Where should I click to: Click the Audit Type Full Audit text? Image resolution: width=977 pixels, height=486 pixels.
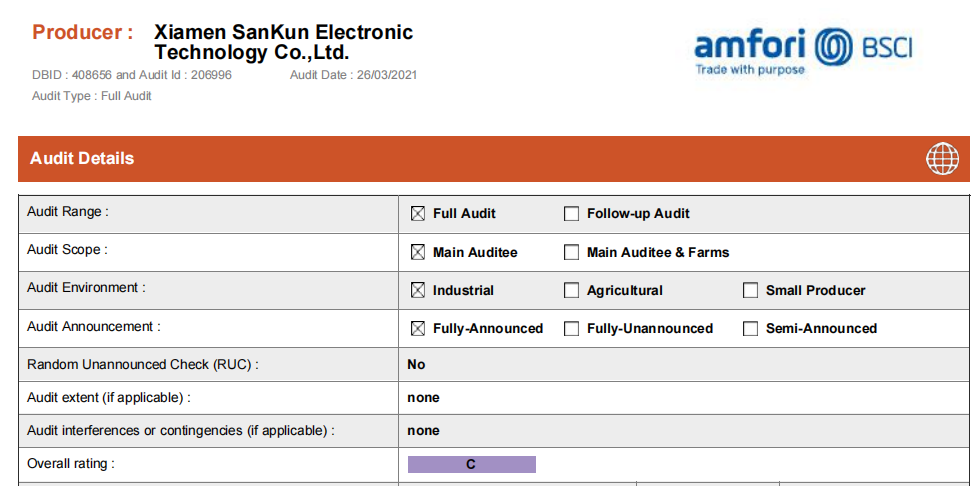(91, 96)
